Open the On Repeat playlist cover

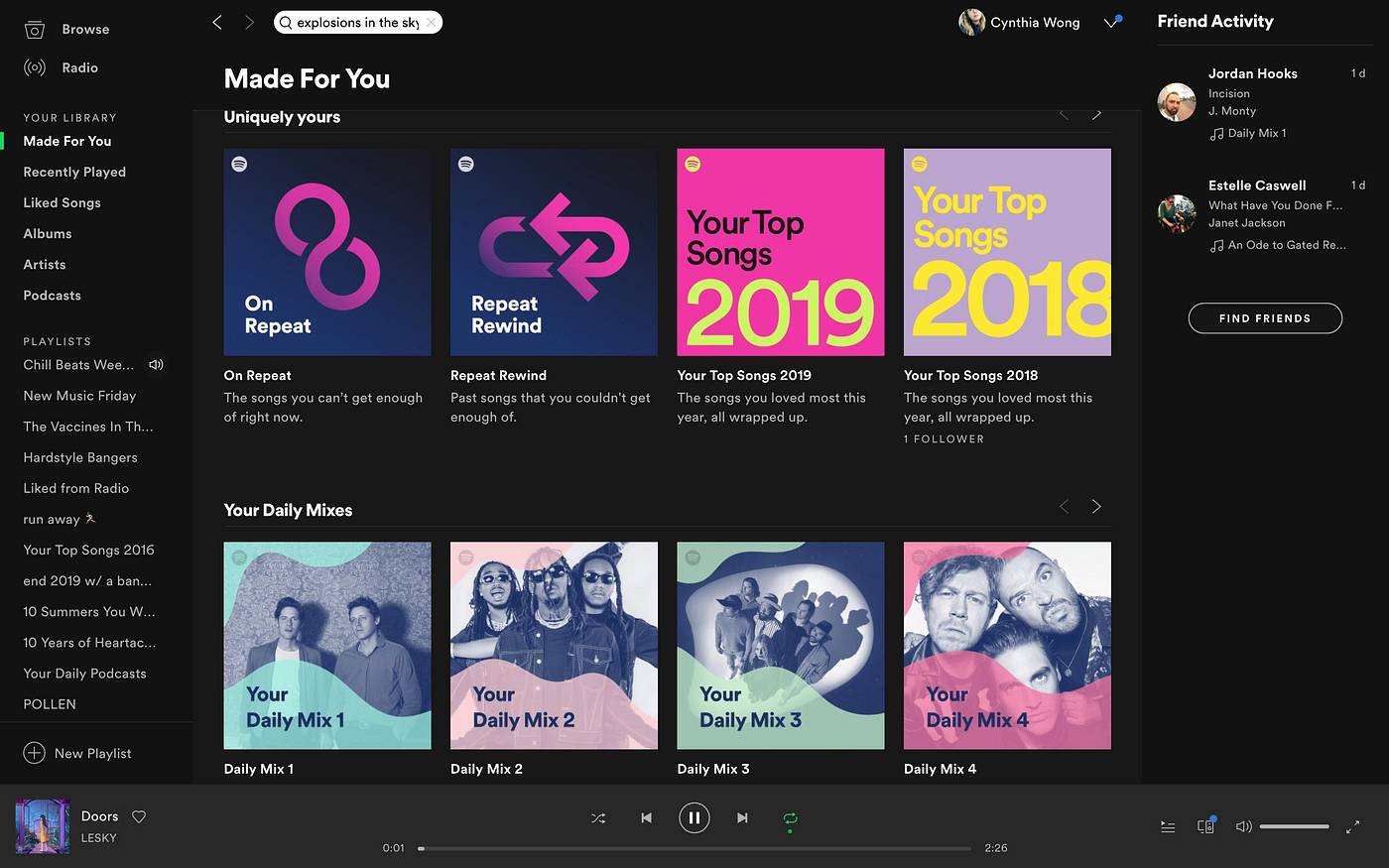[327, 252]
